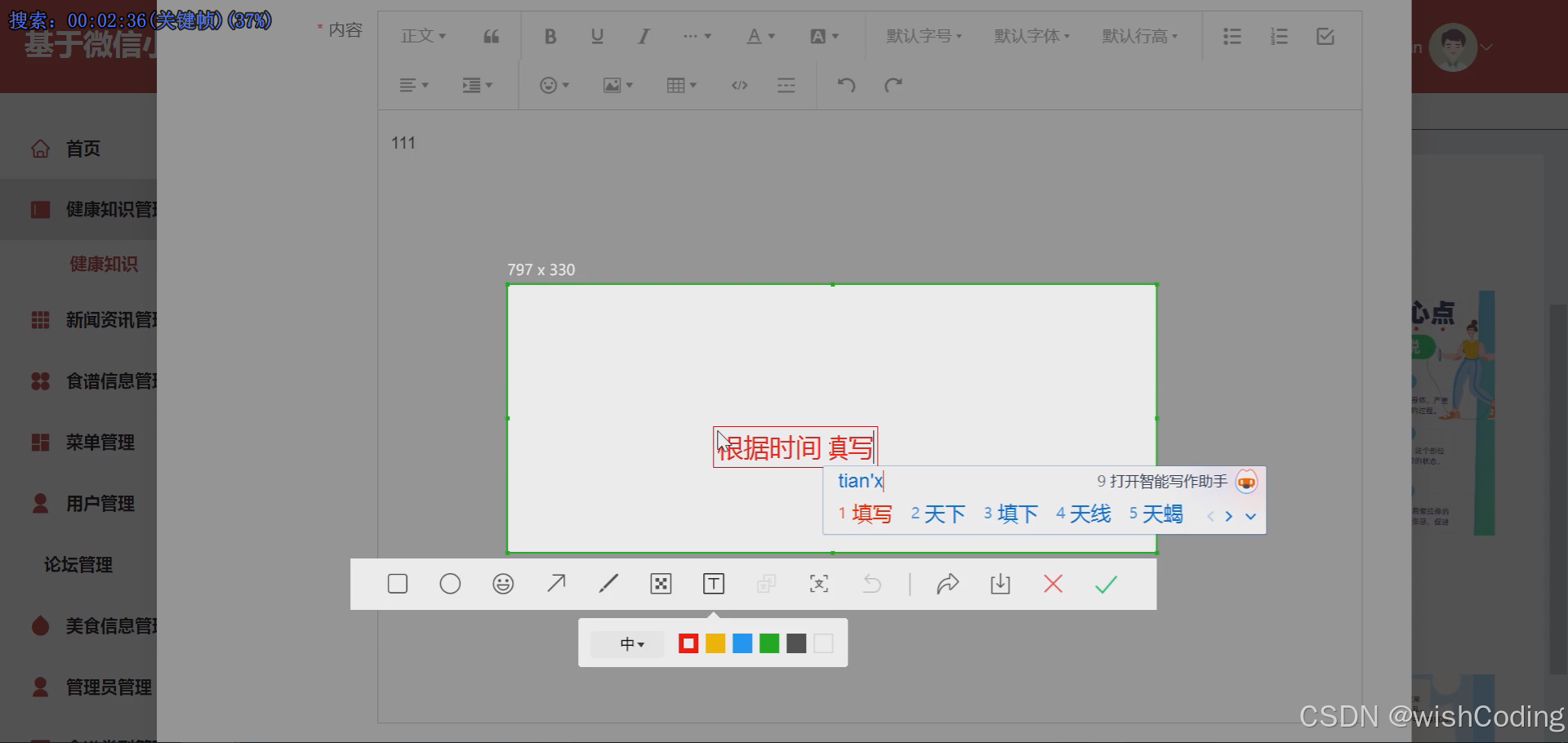The width and height of the screenshot is (1568, 743).
Task: Insert a bulleted list
Action: 1232,36
